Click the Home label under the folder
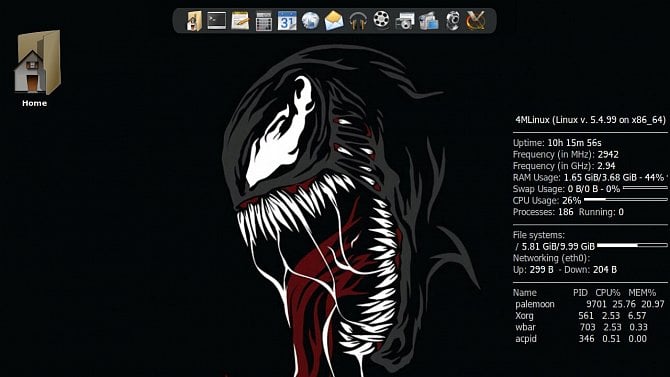This screenshot has width=670, height=377. coord(35,103)
